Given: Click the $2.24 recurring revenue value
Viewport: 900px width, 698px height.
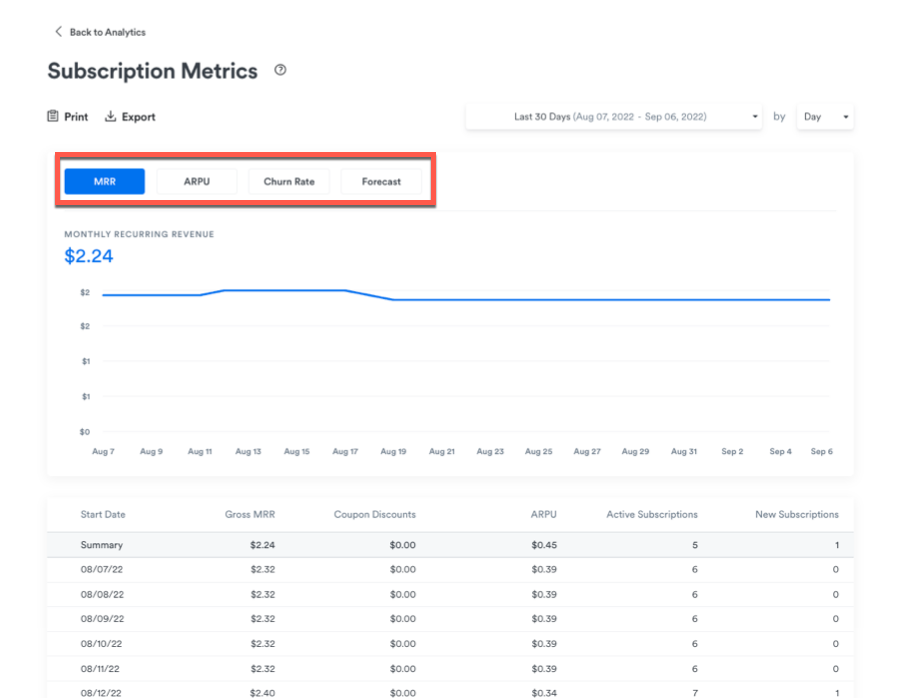Looking at the screenshot, I should click(x=89, y=256).
